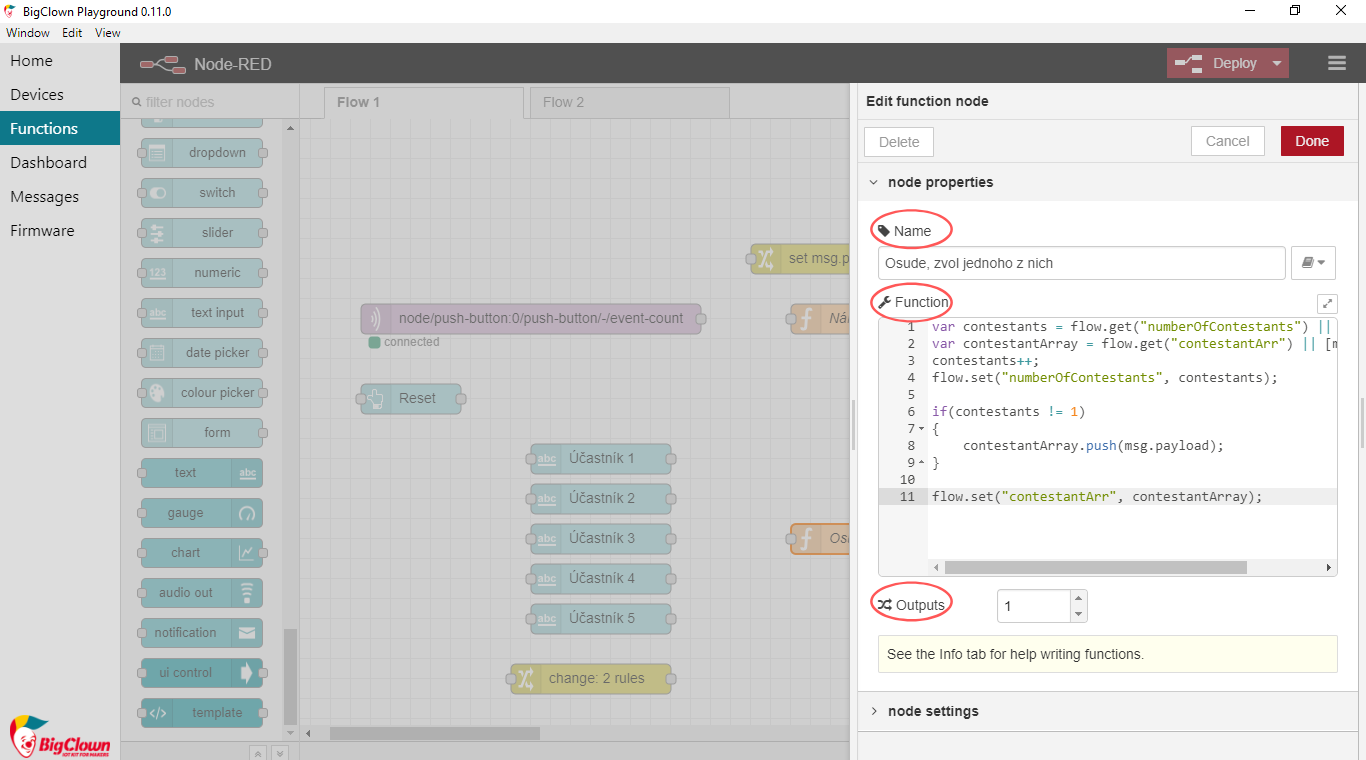Click the Outputs number field
This screenshot has width=1366, height=760.
1034,606
